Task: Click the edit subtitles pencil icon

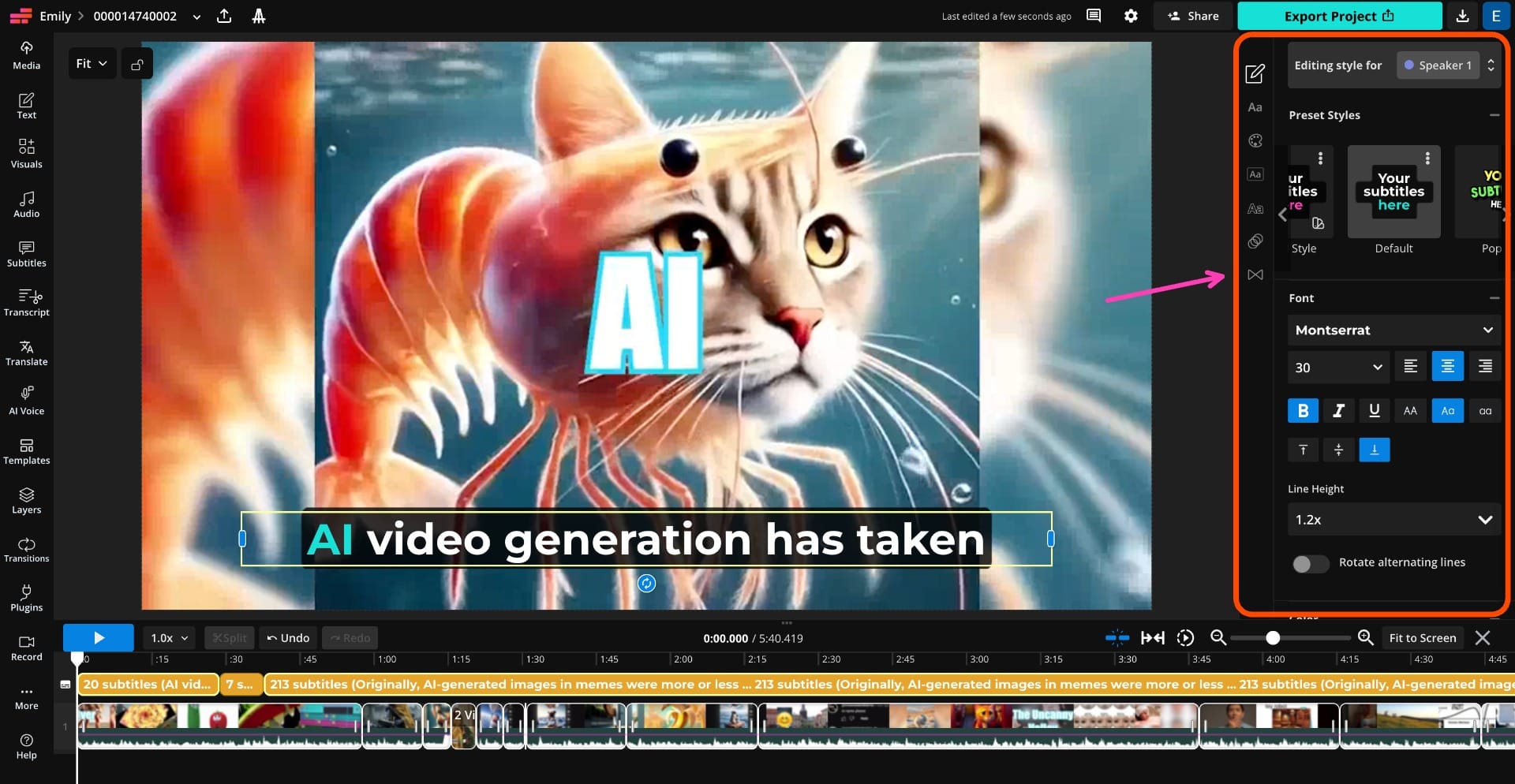Action: point(1255,73)
